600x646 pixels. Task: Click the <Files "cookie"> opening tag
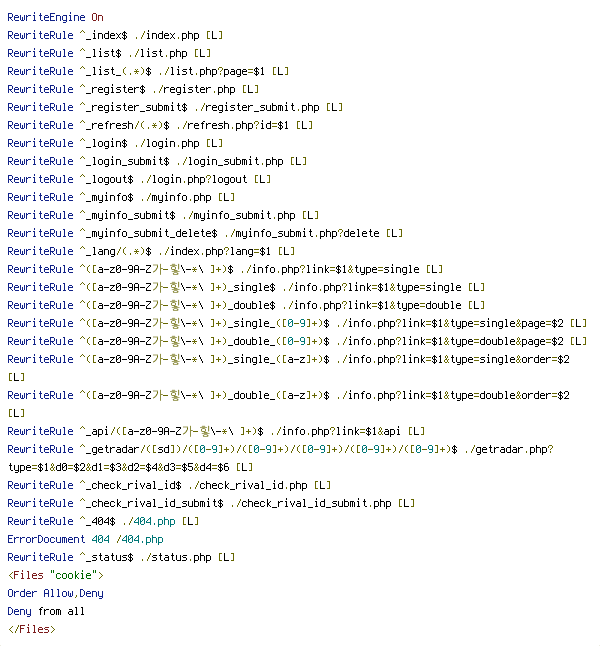[56, 576]
